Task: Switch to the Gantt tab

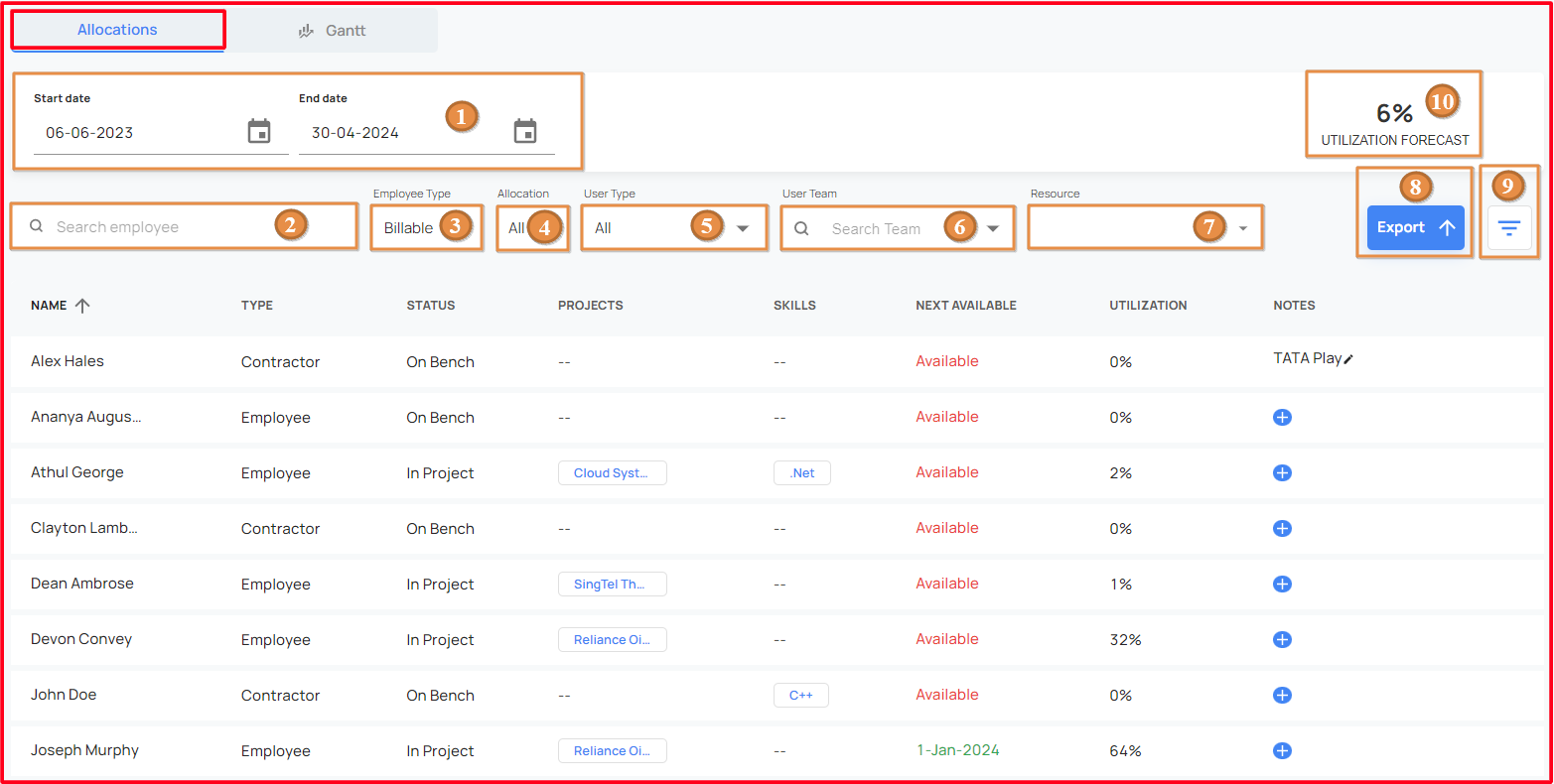Action: click(333, 31)
